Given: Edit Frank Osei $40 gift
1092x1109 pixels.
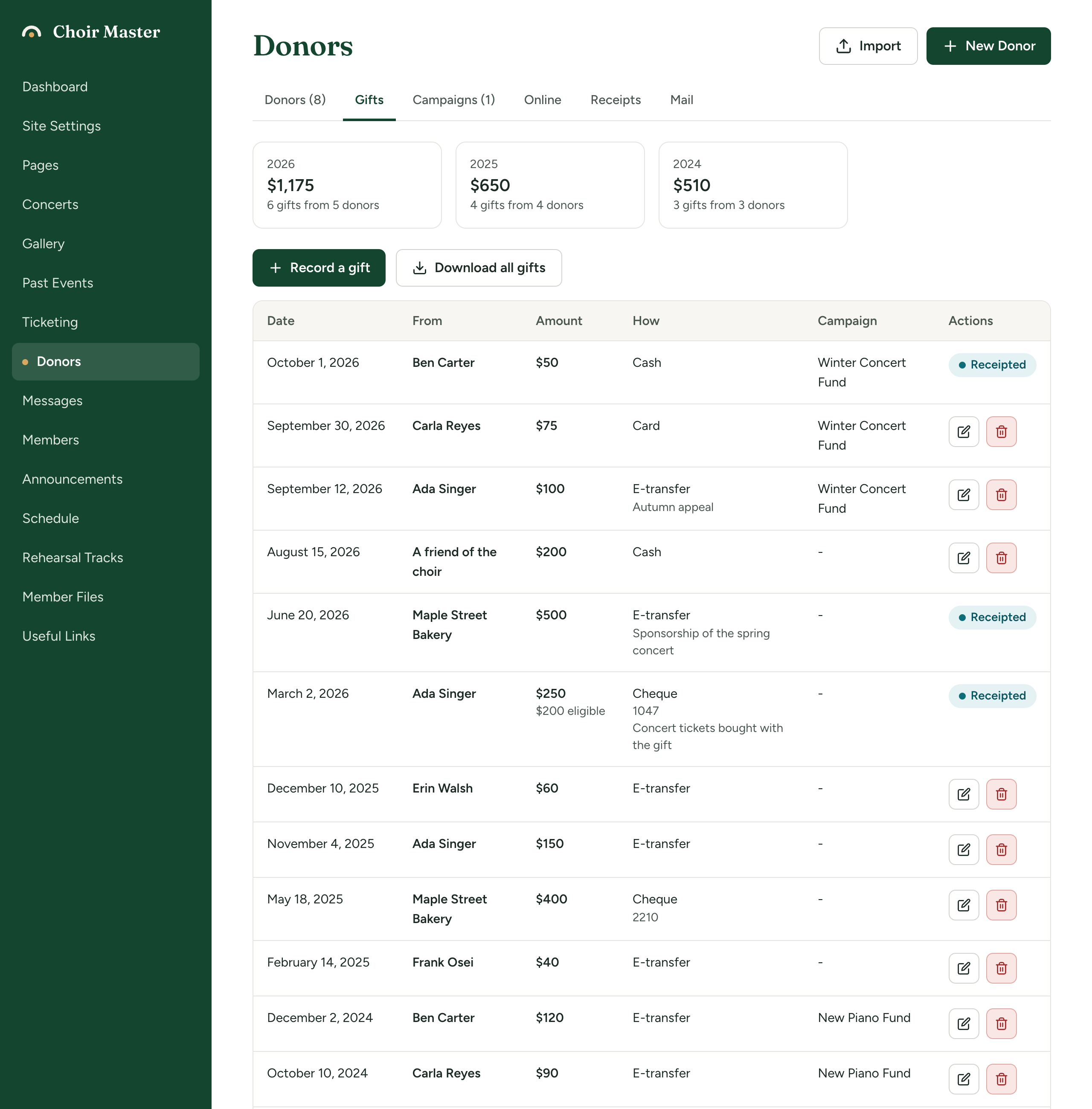Looking at the screenshot, I should [964, 969].
